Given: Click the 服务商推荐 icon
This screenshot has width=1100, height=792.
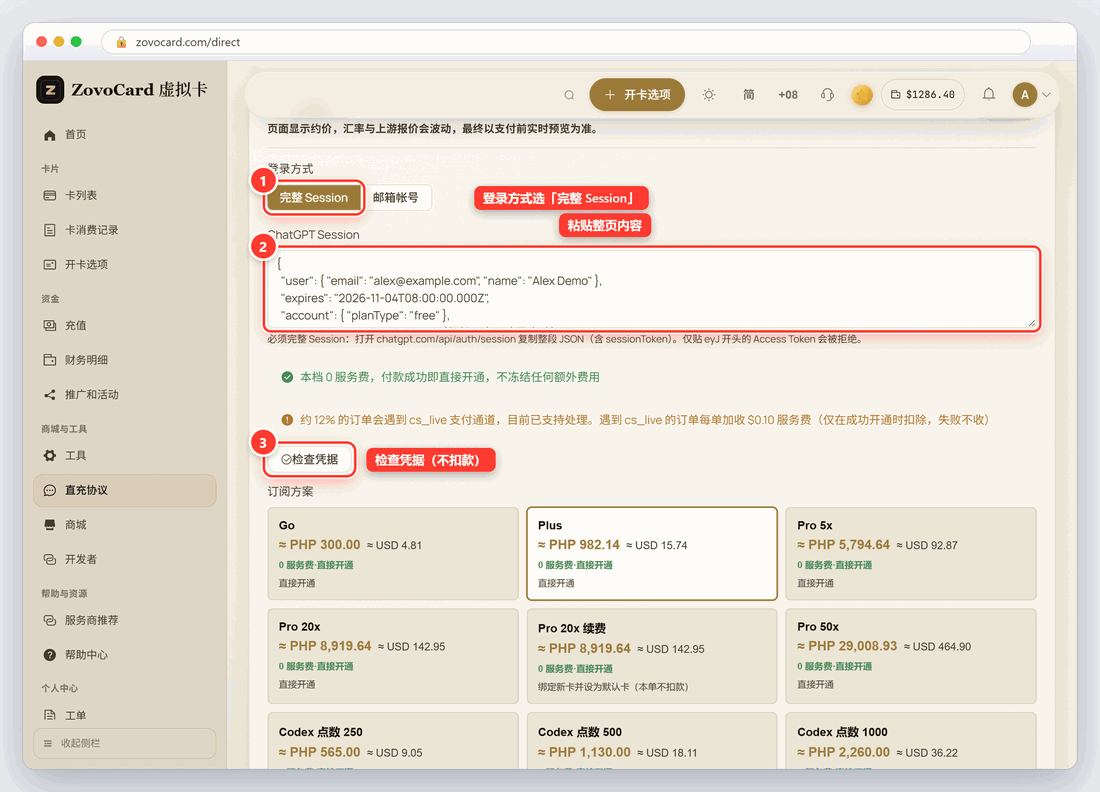Looking at the screenshot, I should [x=50, y=620].
